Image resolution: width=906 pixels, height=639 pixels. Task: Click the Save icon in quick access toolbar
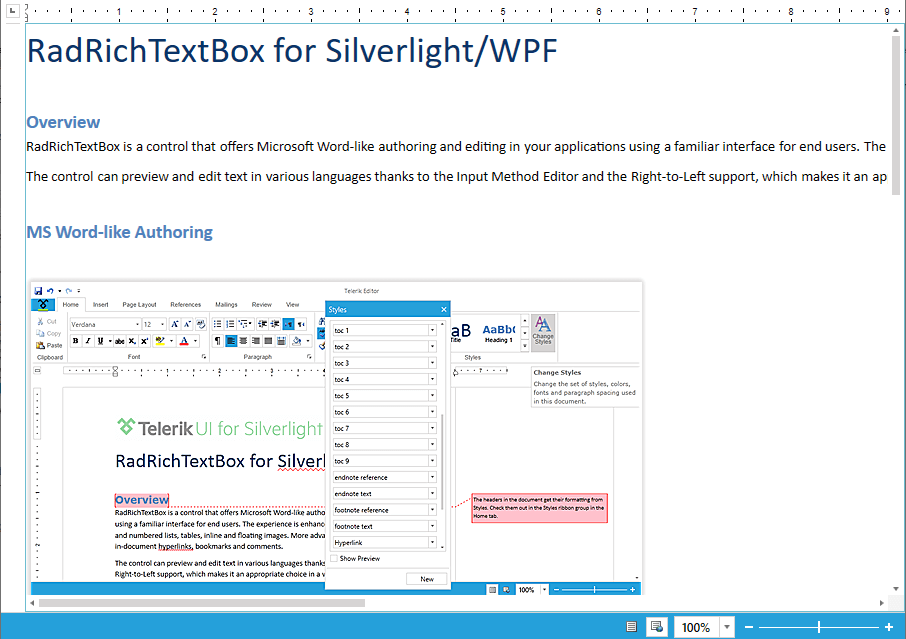point(37,289)
